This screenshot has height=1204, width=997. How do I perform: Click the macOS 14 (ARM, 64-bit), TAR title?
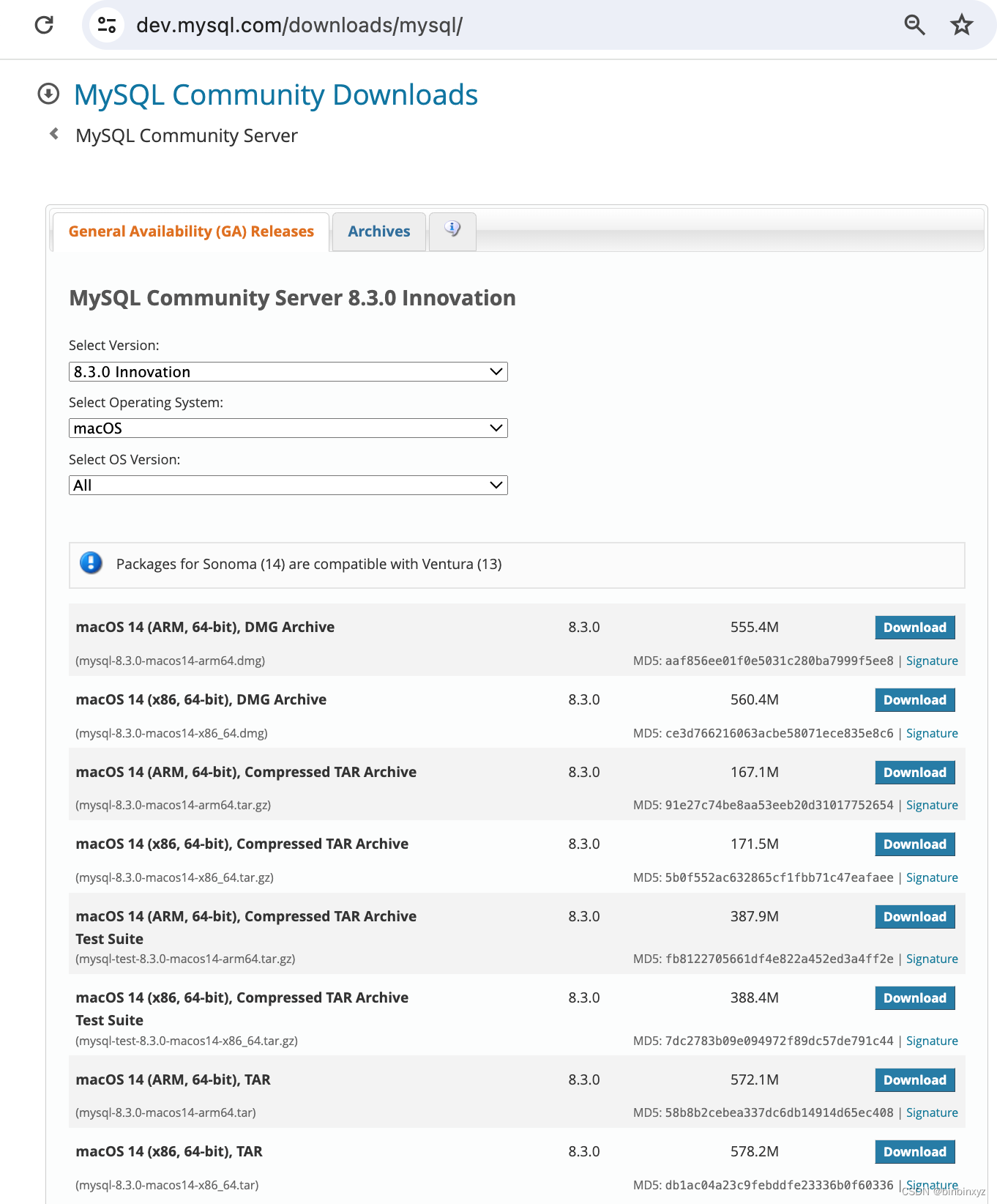(173, 1079)
